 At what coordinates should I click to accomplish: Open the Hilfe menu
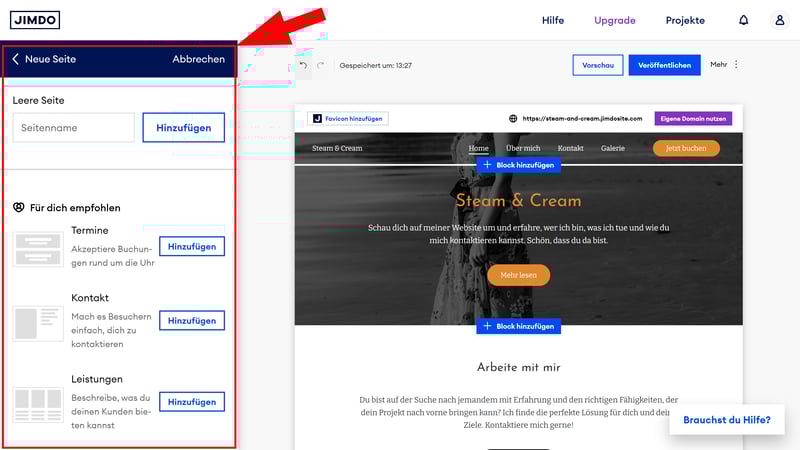click(x=553, y=20)
